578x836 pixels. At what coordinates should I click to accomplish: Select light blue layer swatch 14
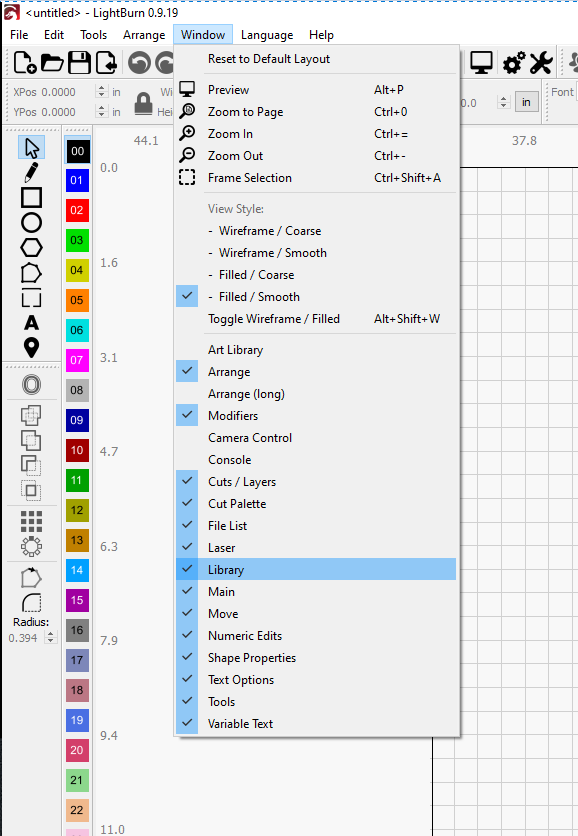click(x=77, y=570)
